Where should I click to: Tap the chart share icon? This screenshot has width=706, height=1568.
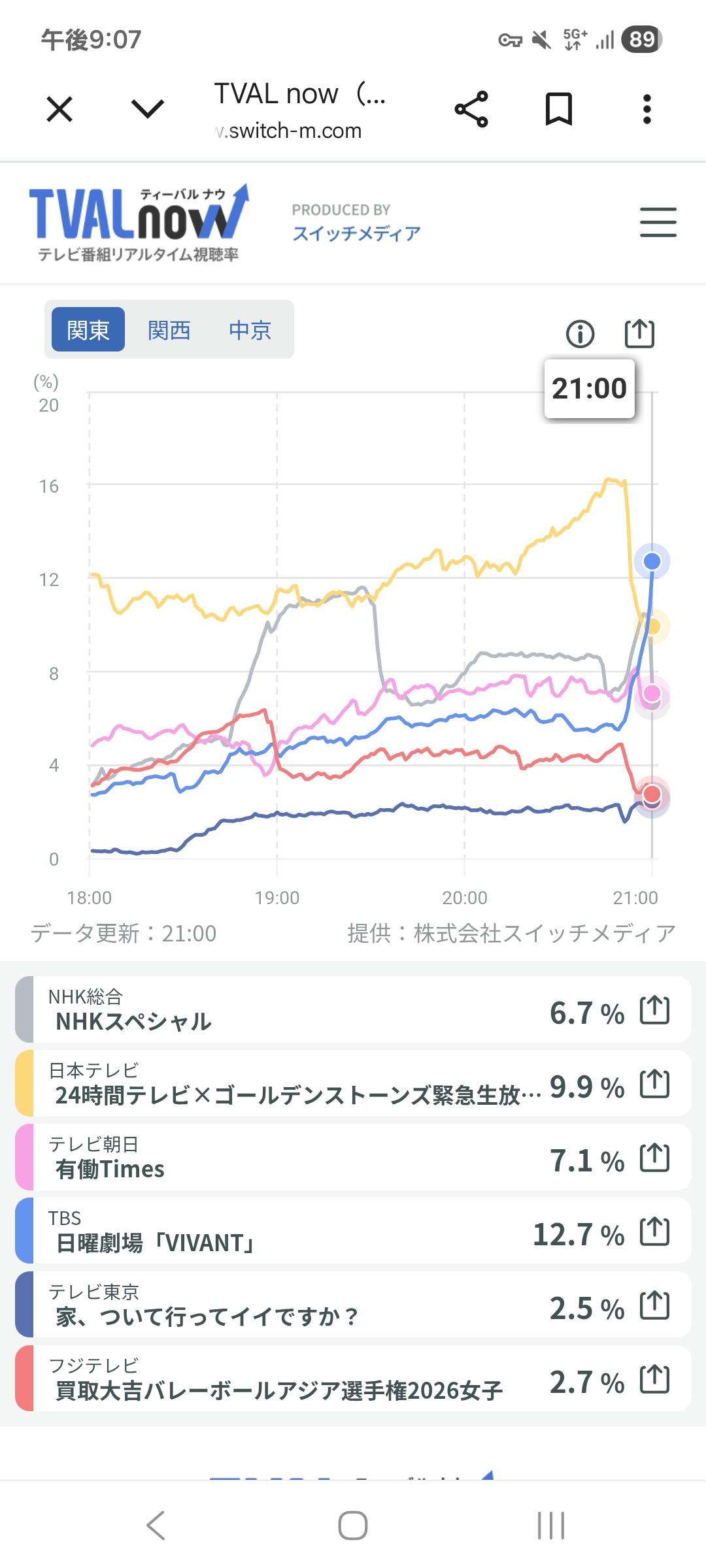click(639, 333)
